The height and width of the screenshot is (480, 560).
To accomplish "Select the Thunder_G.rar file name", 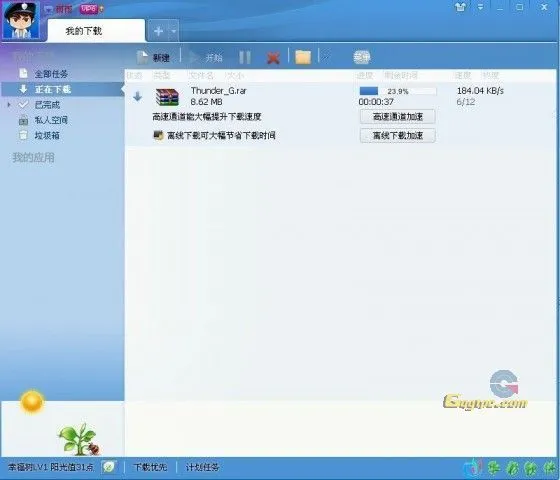I will (x=219, y=91).
